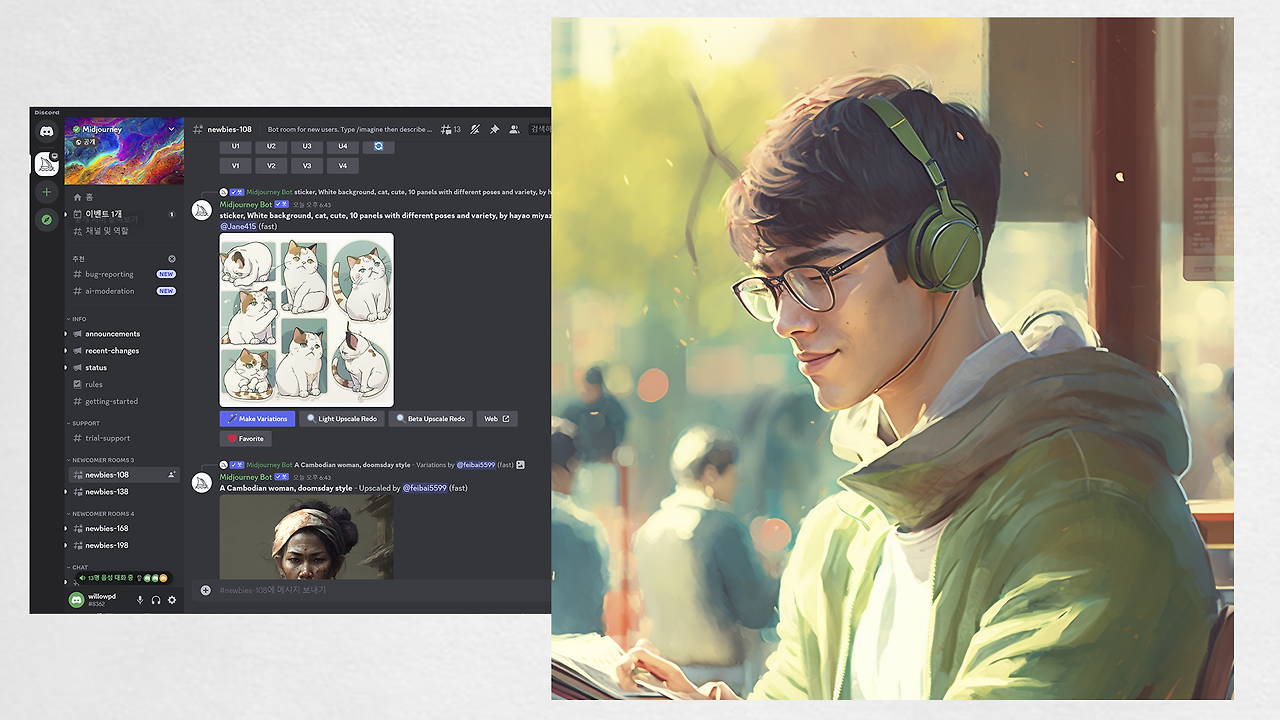1280x720 pixels.
Task: Click the @feibai5599 mention in Upscaled message
Action: pyautogui.click(x=425, y=488)
